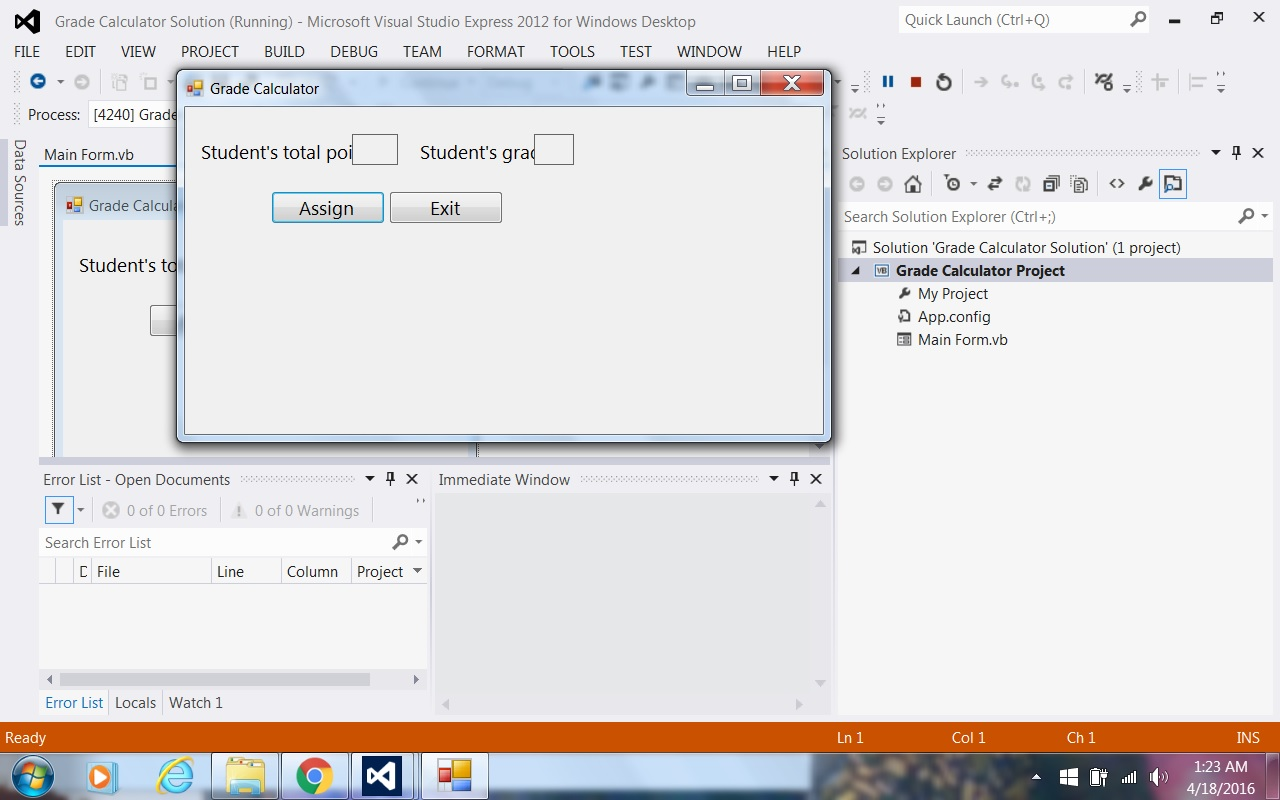
Task: Click the Student's total points text box
Action: coord(375,150)
